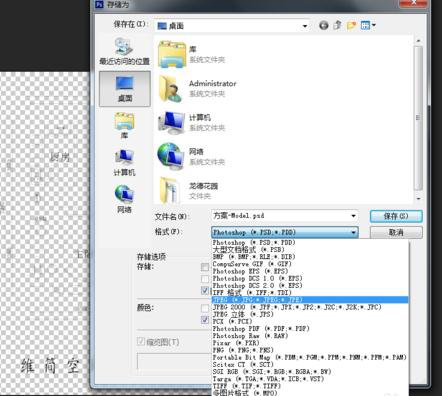This screenshot has height=397, width=443.
Task: Collapse the 格式 format dropdown
Action: 353,232
